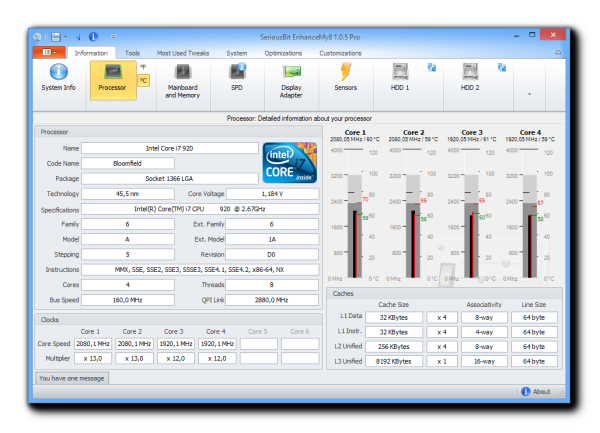
Task: Click the blue info icon in the title bar
Action: pos(93,37)
